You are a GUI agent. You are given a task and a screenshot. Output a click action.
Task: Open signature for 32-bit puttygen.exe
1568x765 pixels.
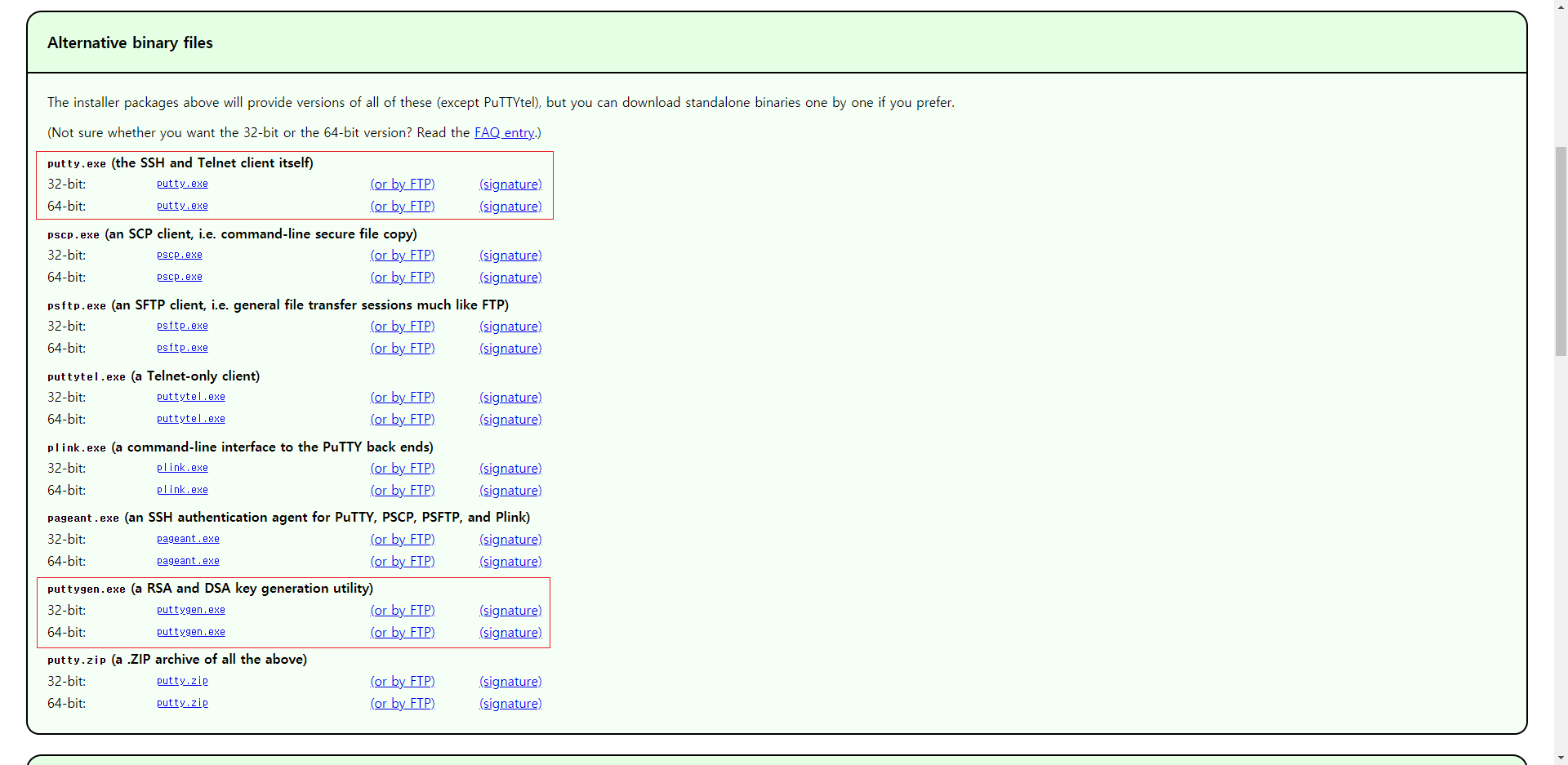tap(510, 610)
